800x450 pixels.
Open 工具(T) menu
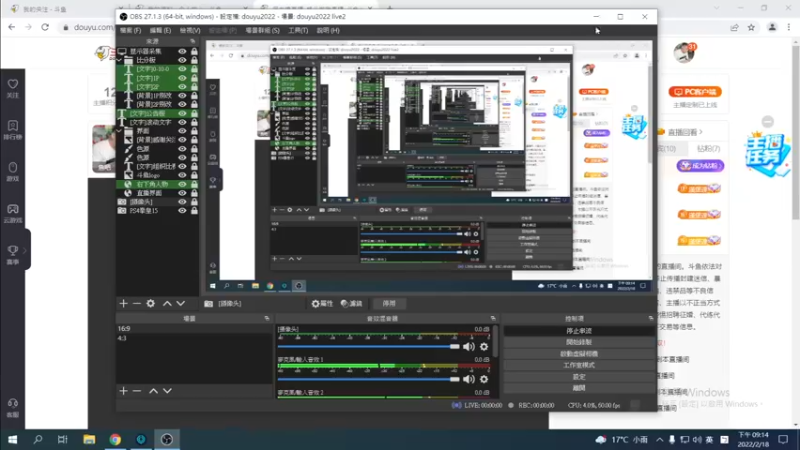(298, 31)
